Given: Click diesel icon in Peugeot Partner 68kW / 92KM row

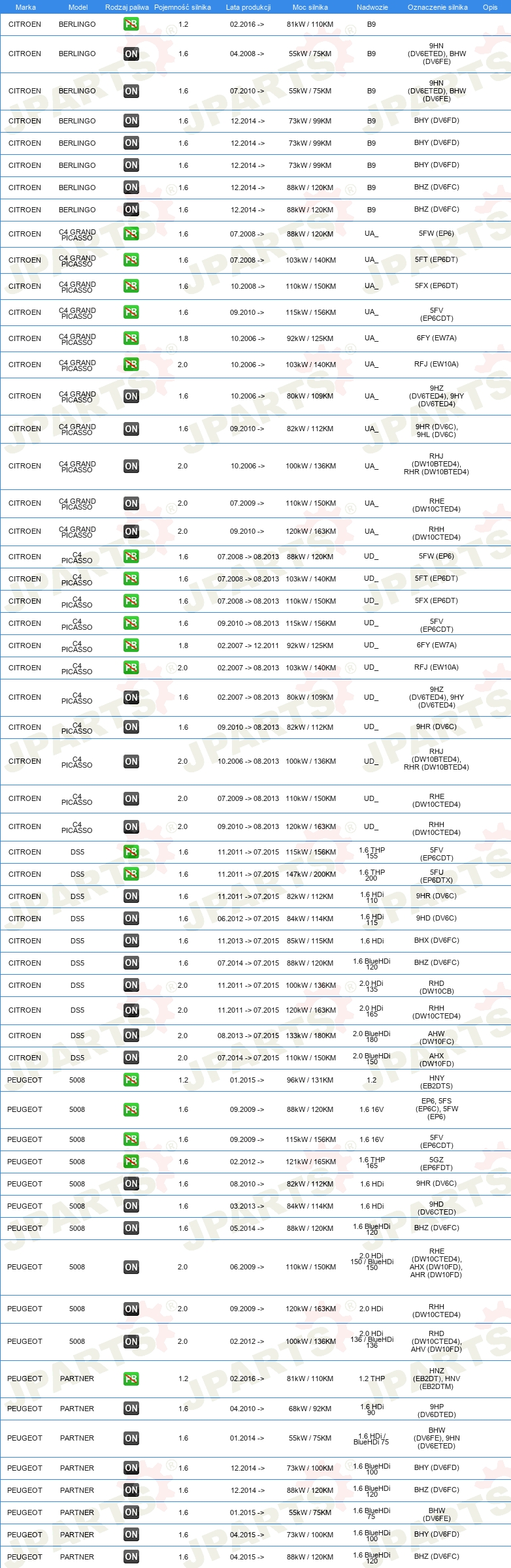Looking at the screenshot, I should point(131,1409).
